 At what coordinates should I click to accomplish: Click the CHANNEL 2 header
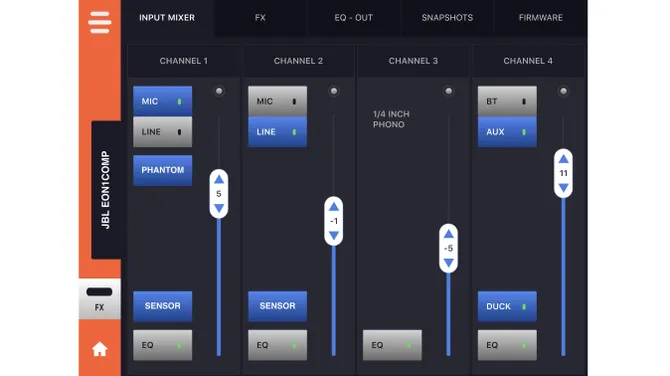pos(298,61)
